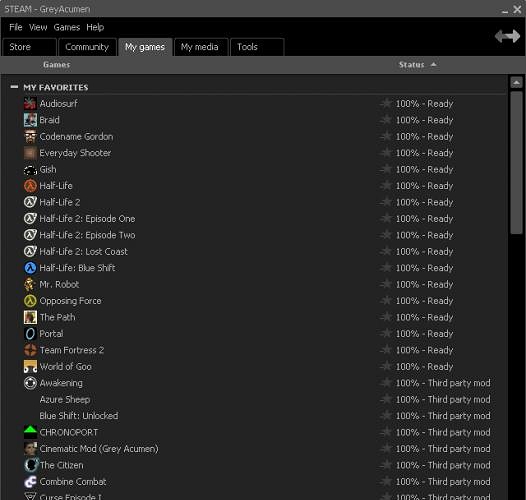
Task: Click the Everyday Shooter icon
Action: [x=30, y=153]
